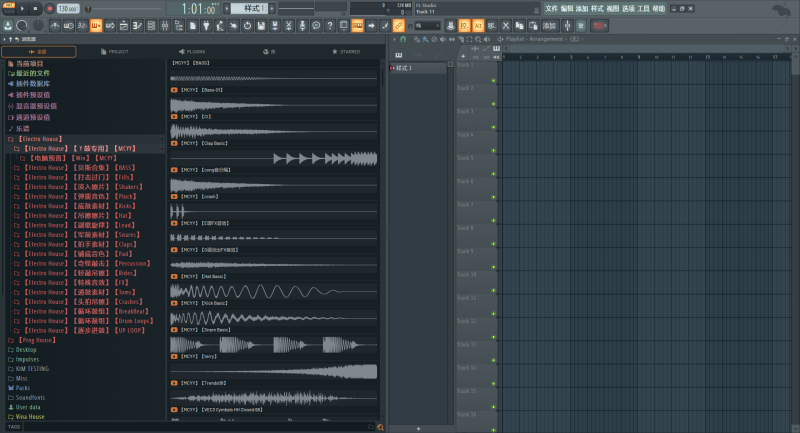Click the 130.000 tempo field
The width and height of the screenshot is (800, 433).
click(x=67, y=8)
